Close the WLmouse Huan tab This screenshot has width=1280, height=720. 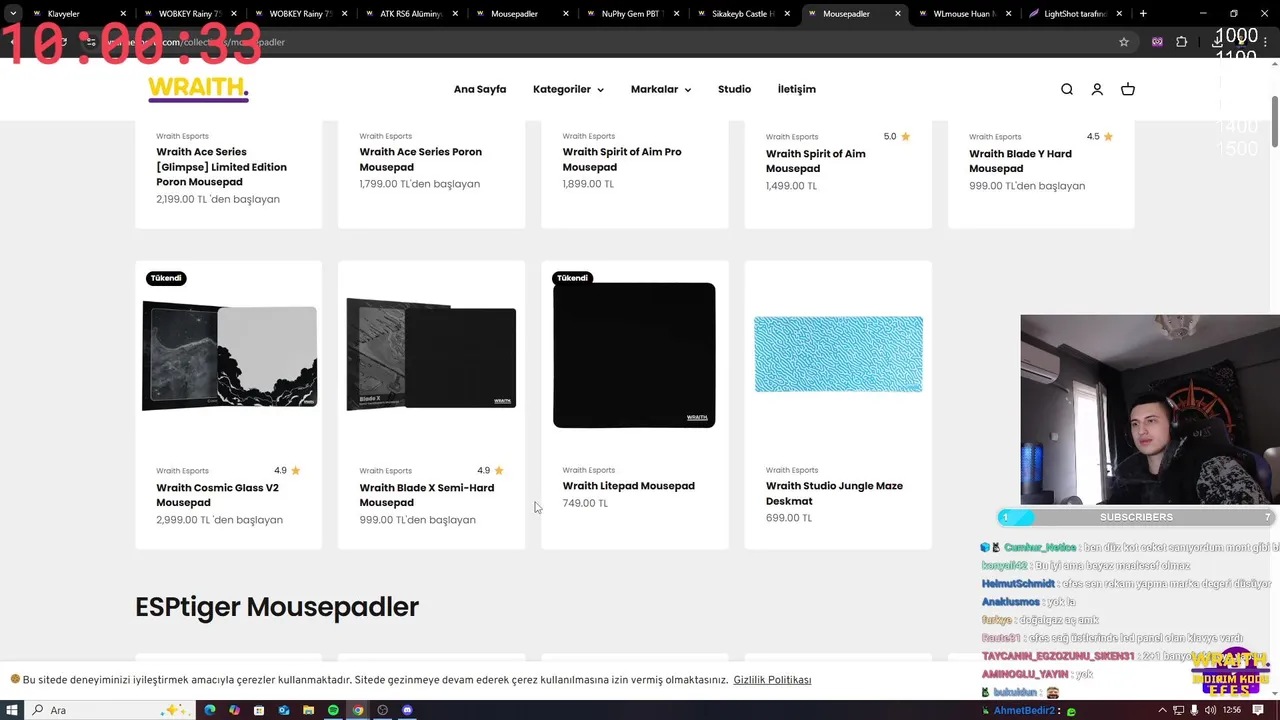click(1008, 14)
